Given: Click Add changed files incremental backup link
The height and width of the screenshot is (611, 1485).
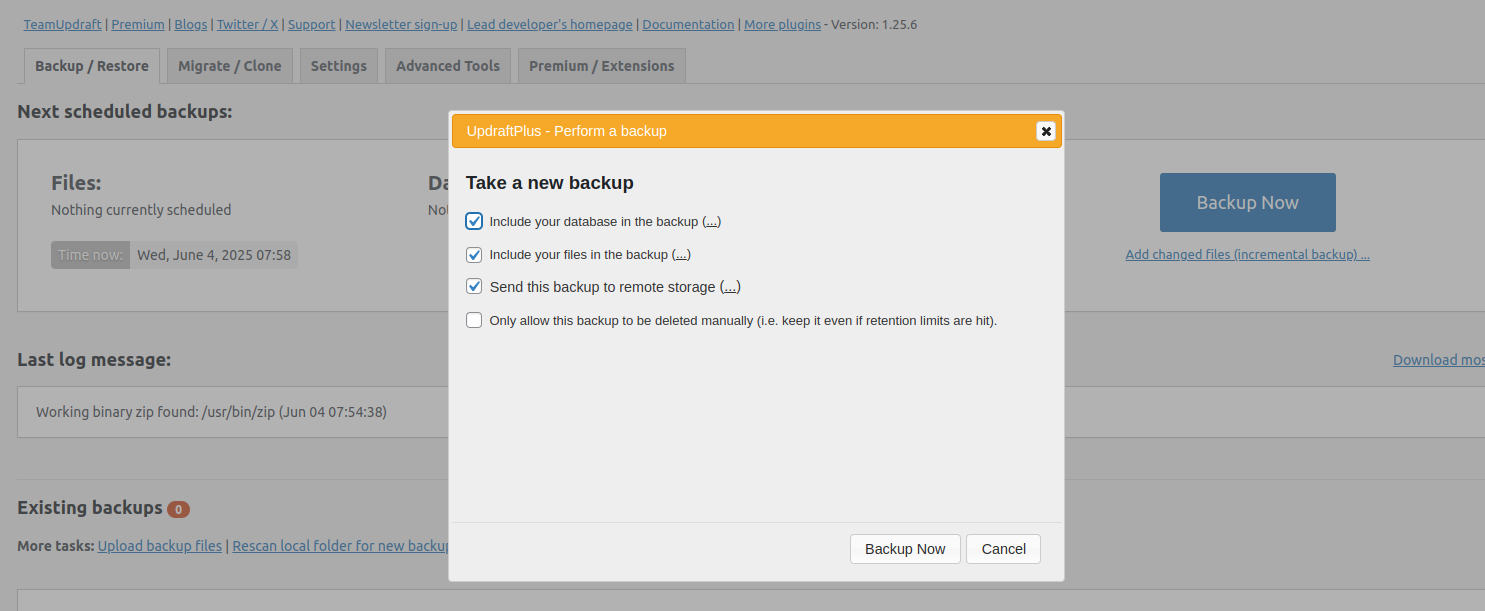Looking at the screenshot, I should pyautogui.click(x=1247, y=254).
